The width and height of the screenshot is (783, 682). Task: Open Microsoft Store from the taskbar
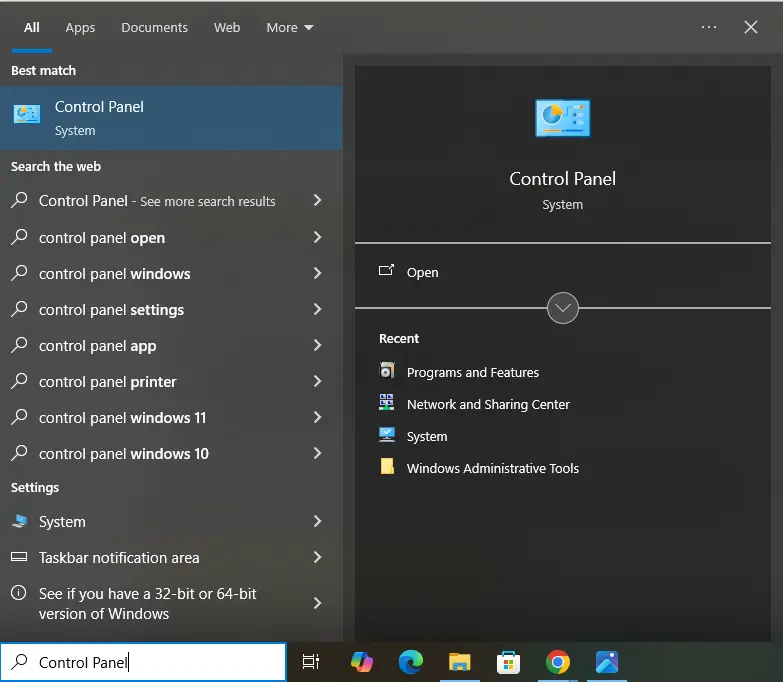tap(508, 662)
